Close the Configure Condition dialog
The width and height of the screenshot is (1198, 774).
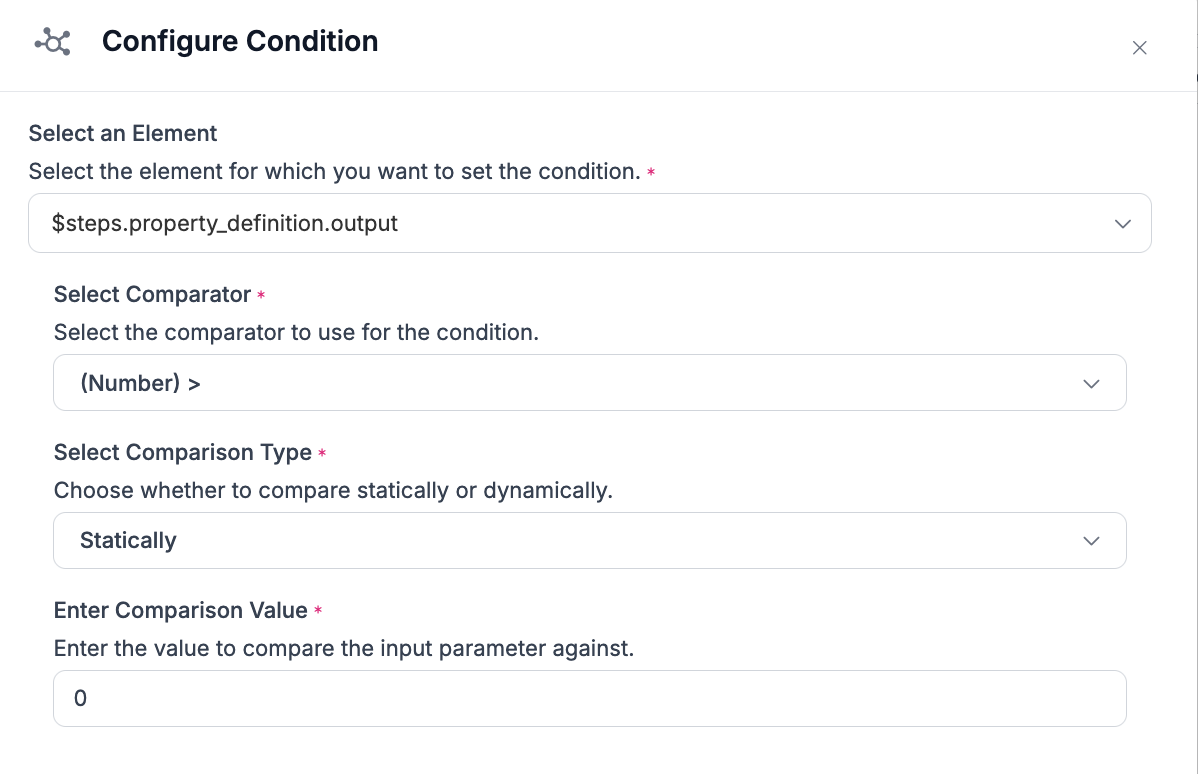tap(1139, 48)
